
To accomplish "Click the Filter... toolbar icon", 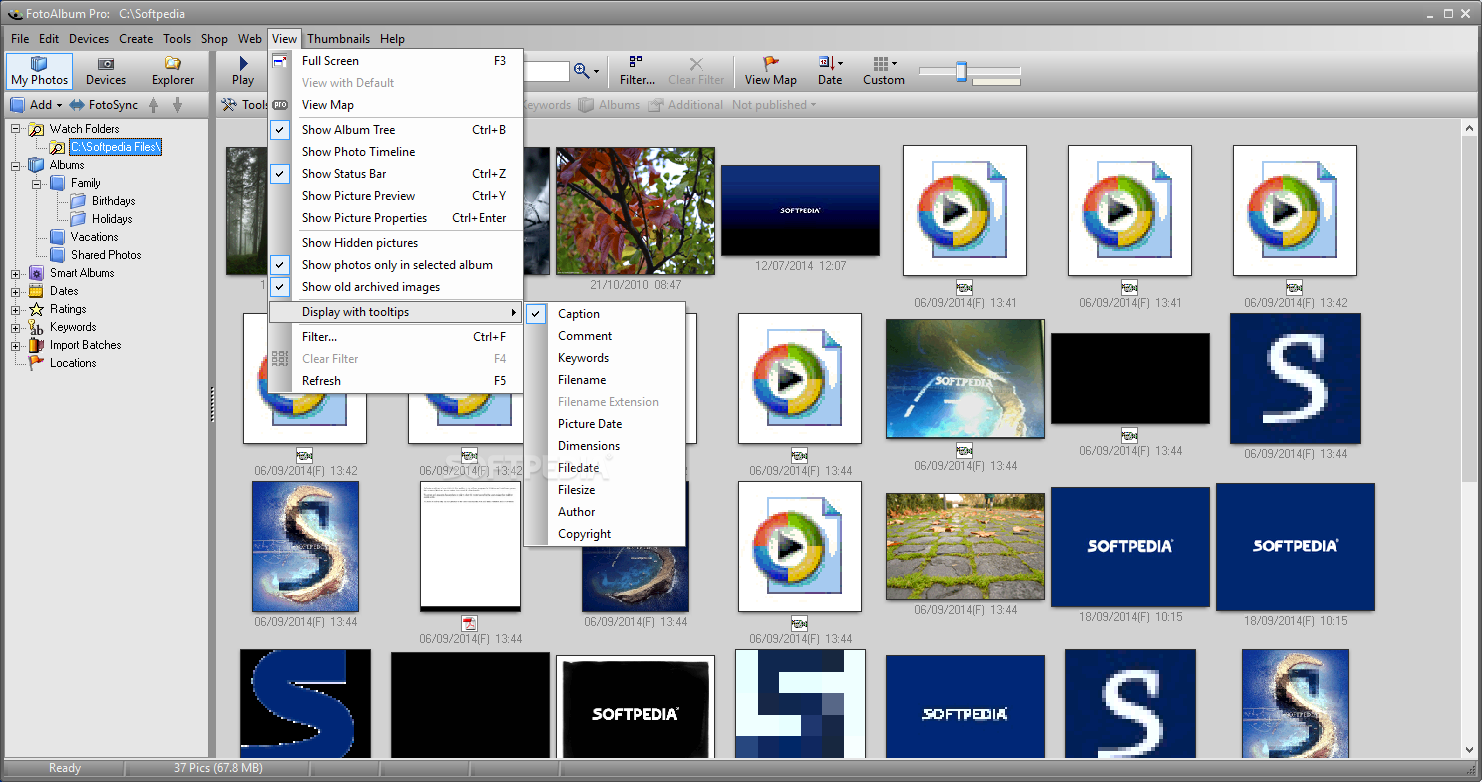I will pos(636,63).
